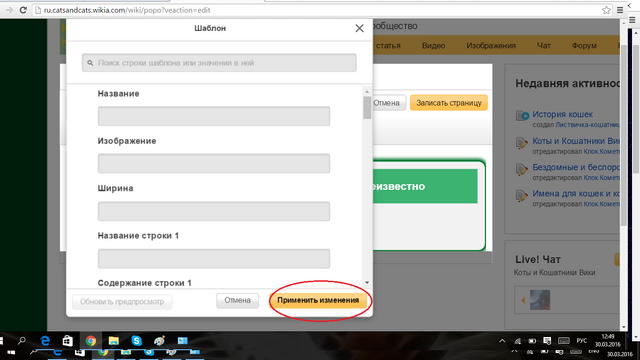The width and height of the screenshot is (640, 360).
Task: Open История кошек link
Action: click(562, 114)
